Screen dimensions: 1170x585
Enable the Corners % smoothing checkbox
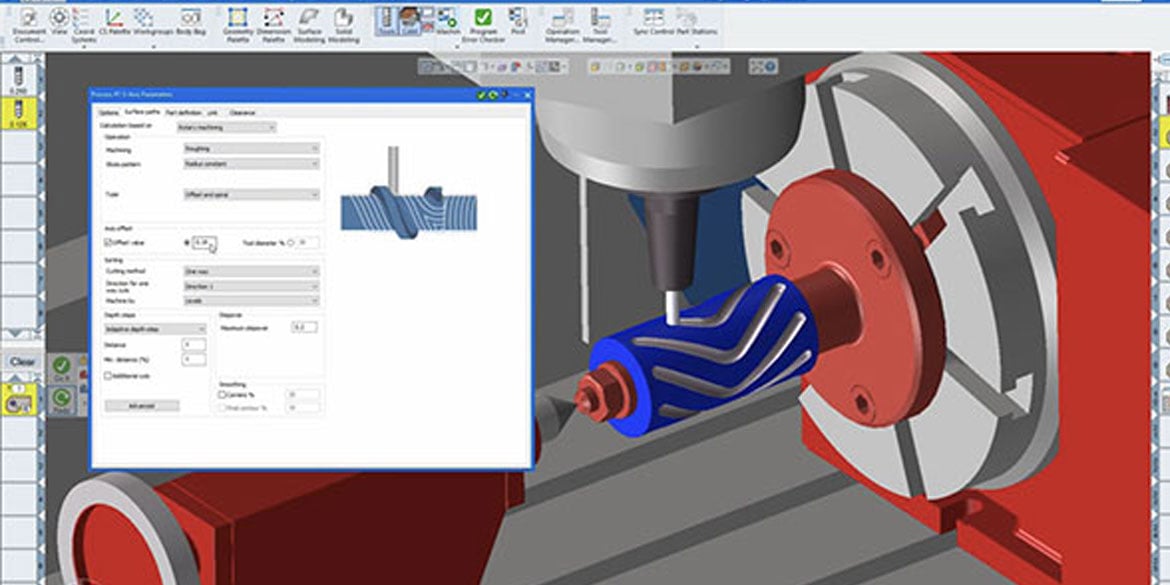222,394
